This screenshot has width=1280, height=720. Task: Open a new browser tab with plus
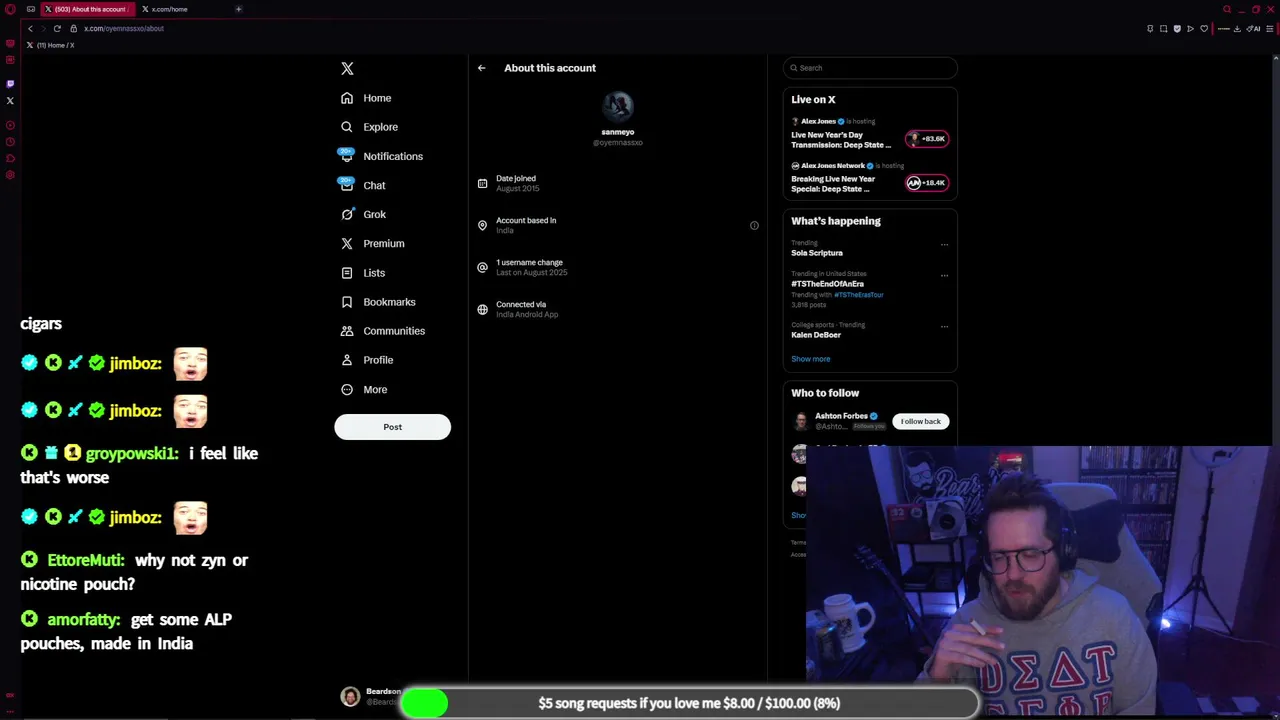tap(238, 9)
